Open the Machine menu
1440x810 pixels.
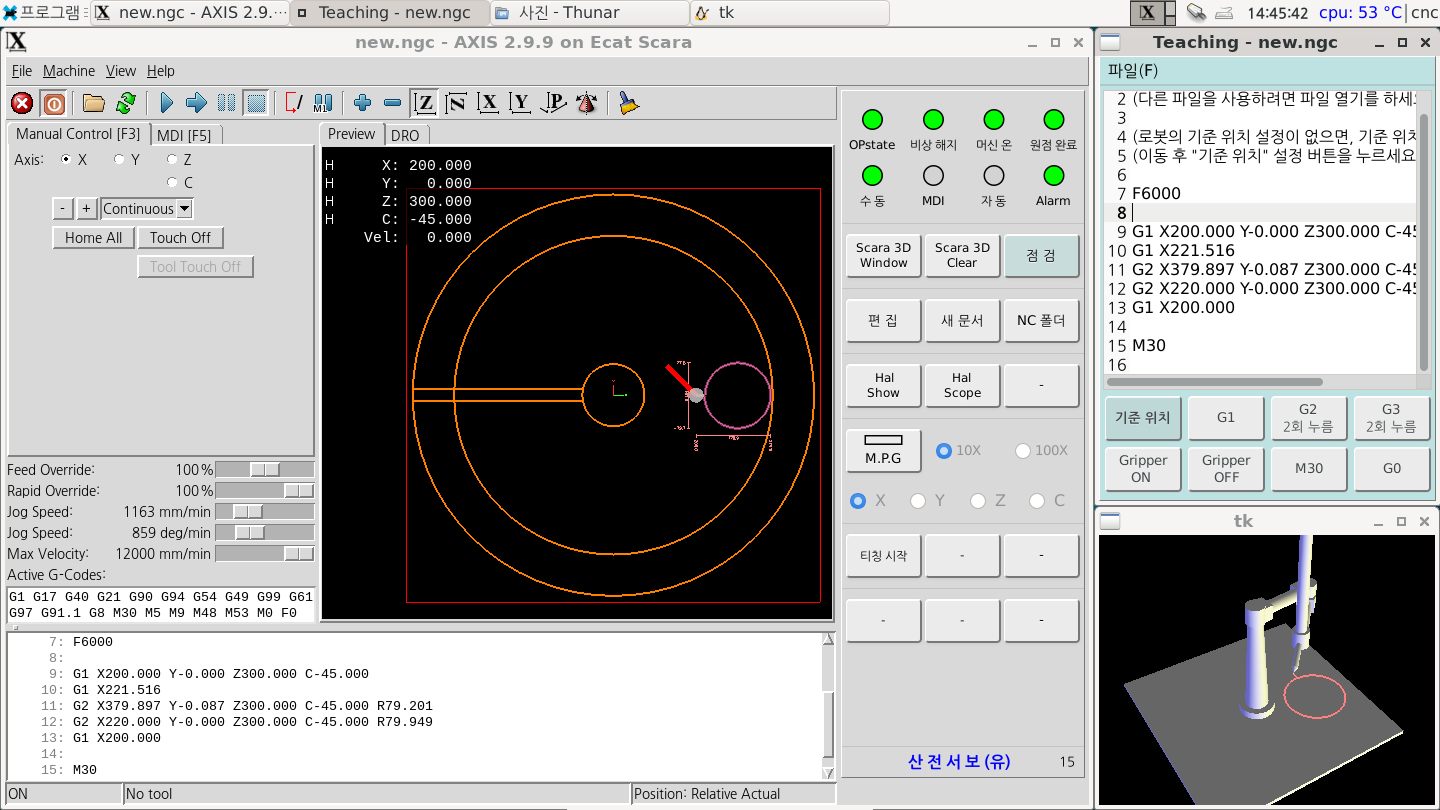[x=69, y=71]
